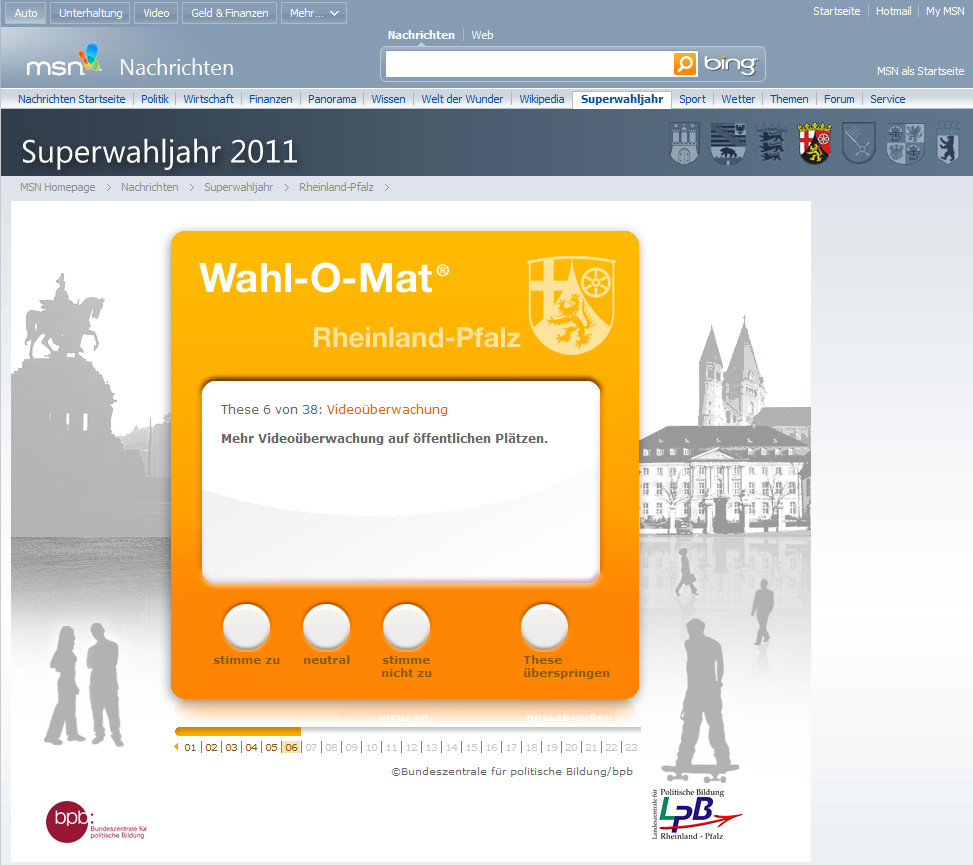Click the '©Bundeszentrale für politische Bildung/bpb' credit
The width and height of the screenshot is (973, 865).
point(512,771)
